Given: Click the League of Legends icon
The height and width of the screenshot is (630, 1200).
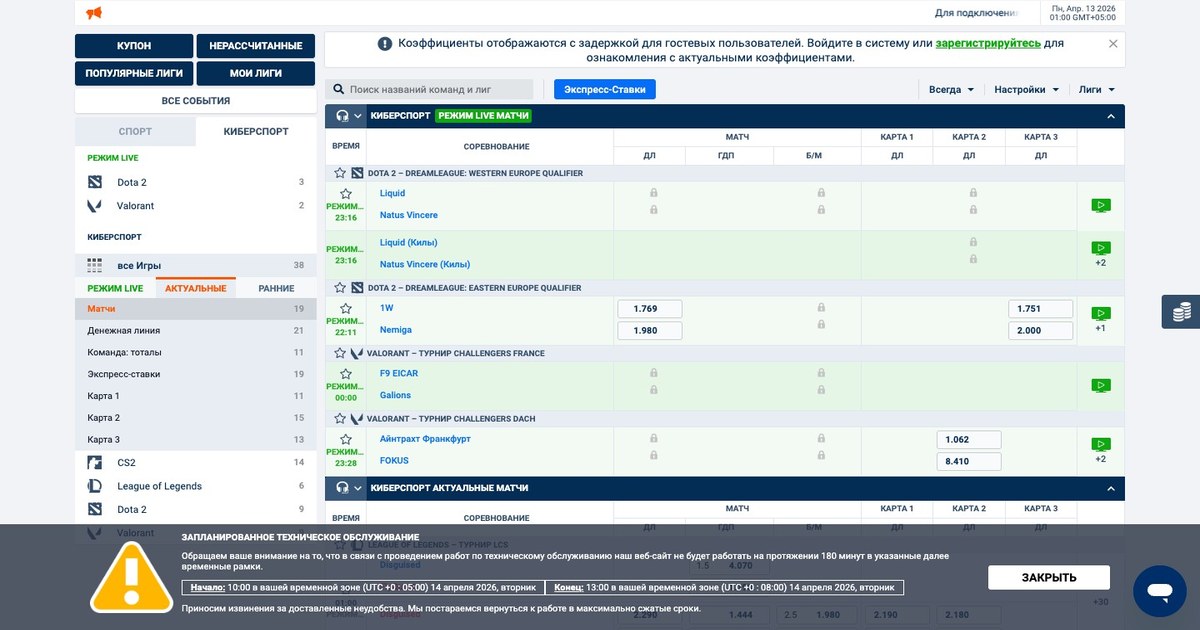Looking at the screenshot, I should (x=94, y=486).
